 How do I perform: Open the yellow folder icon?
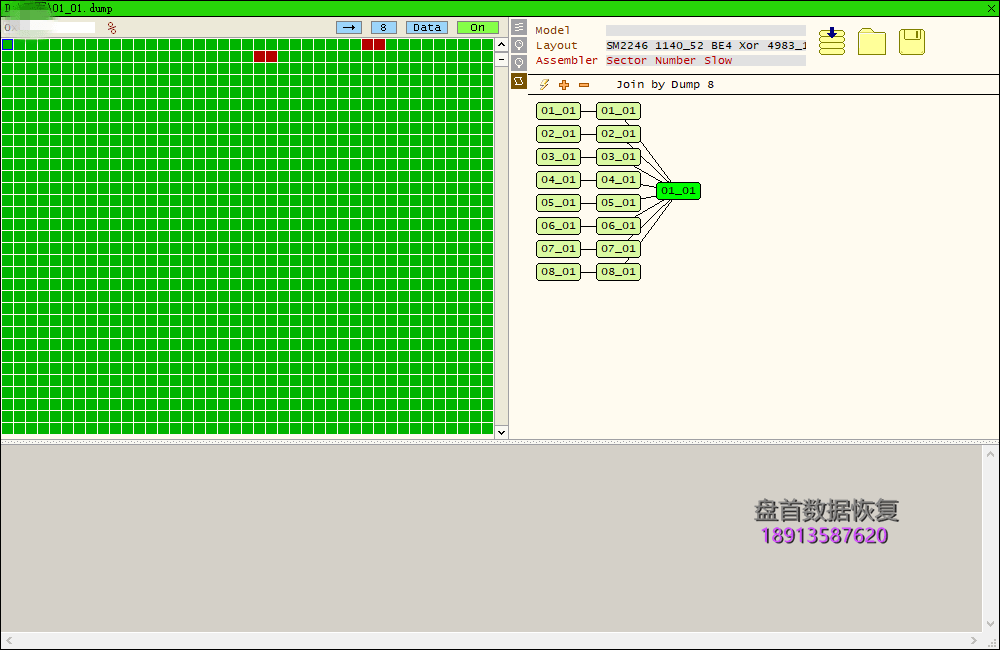point(872,42)
